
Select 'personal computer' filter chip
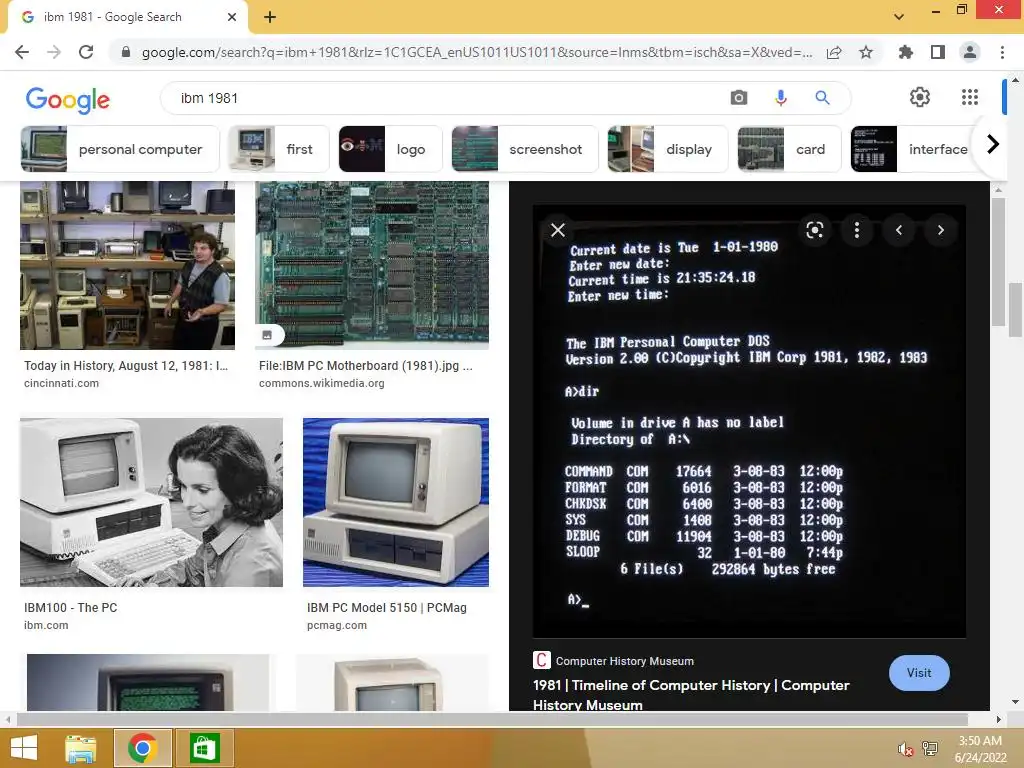(x=120, y=149)
